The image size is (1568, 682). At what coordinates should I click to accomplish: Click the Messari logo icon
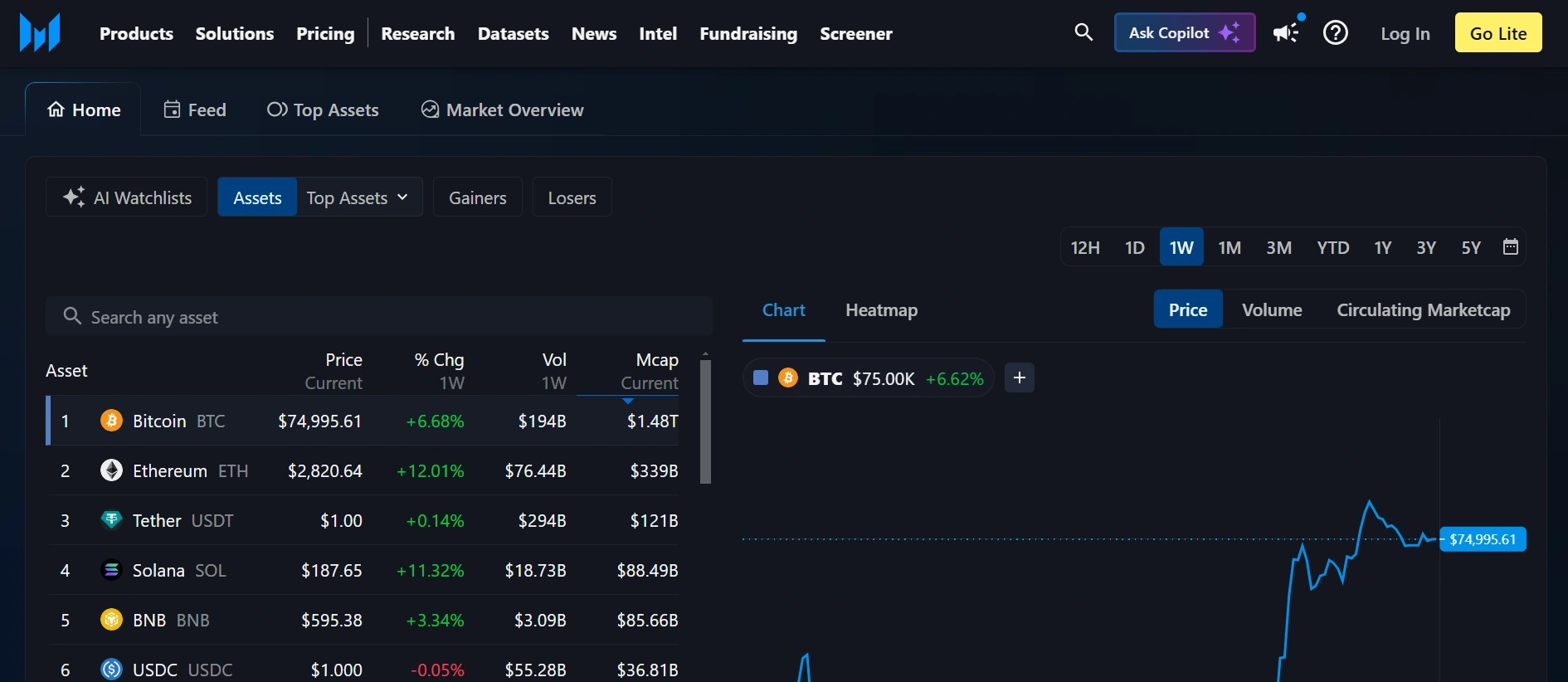[x=40, y=33]
